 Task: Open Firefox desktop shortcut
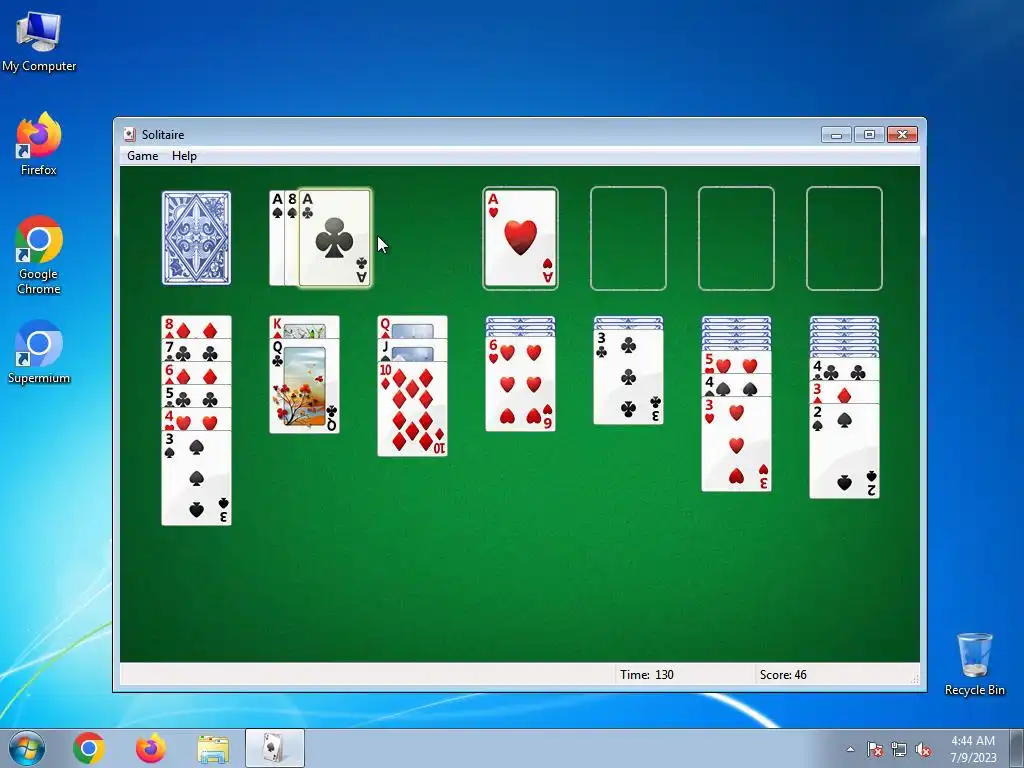(x=39, y=144)
